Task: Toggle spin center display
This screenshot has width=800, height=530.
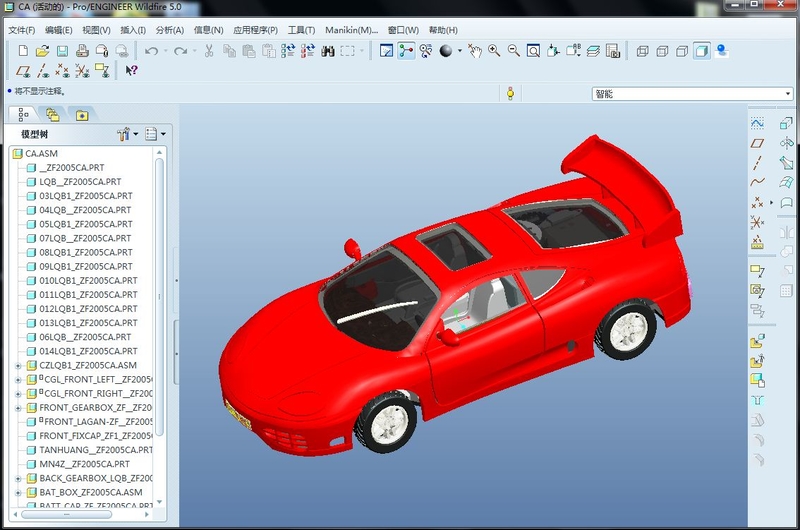Action: click(406, 51)
